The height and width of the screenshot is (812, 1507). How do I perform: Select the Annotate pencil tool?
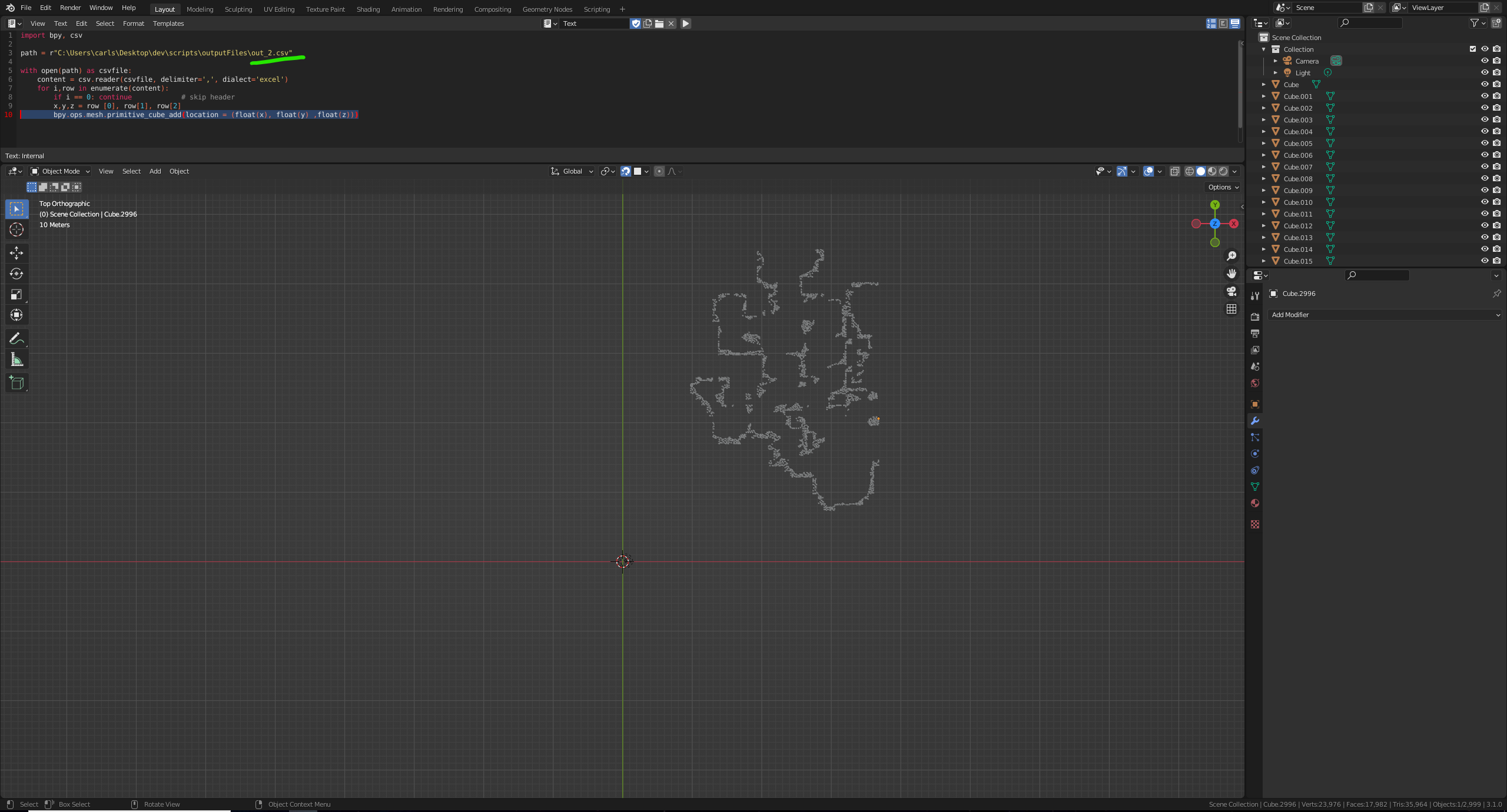[16, 338]
